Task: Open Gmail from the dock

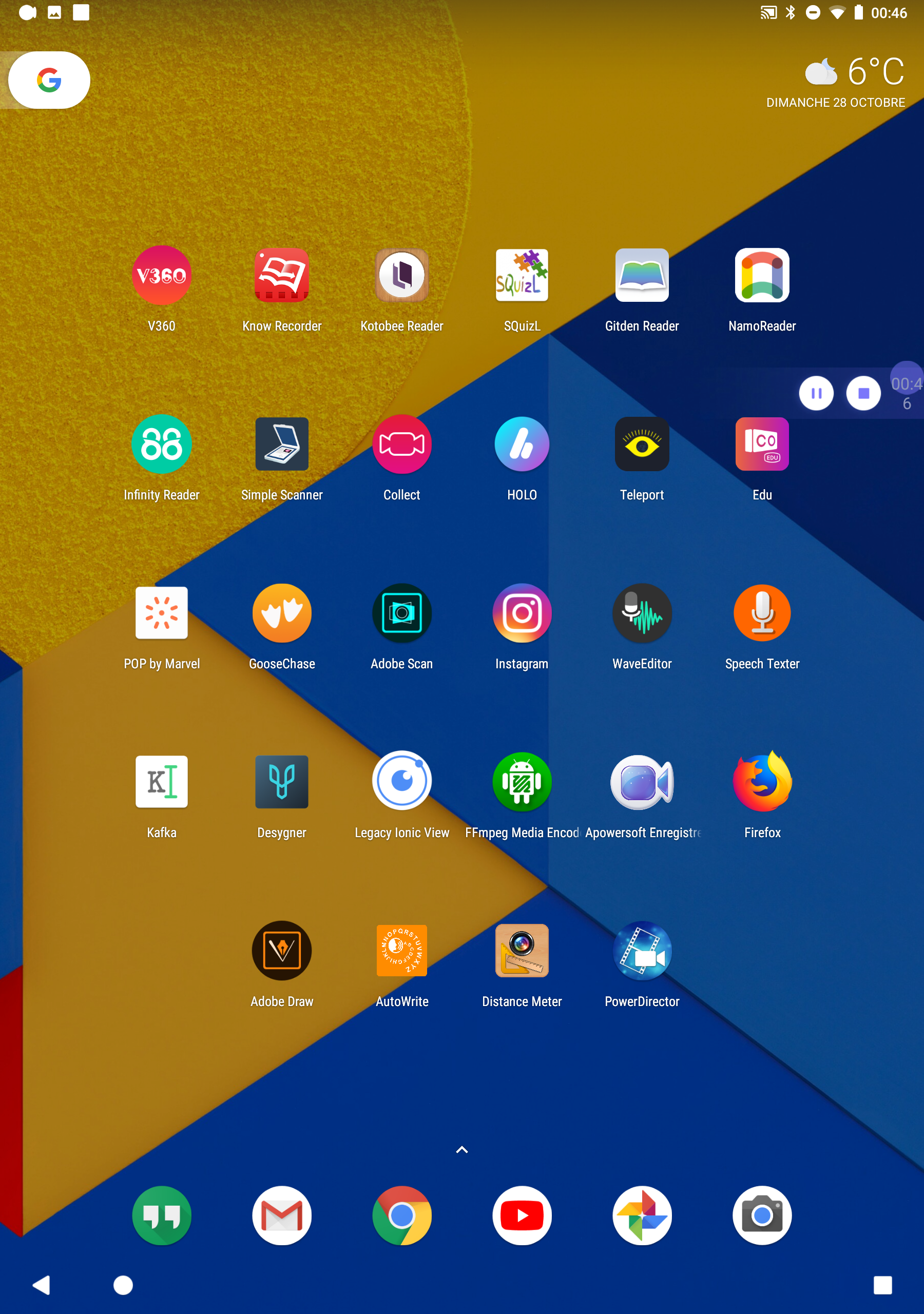Action: pyautogui.click(x=282, y=1215)
